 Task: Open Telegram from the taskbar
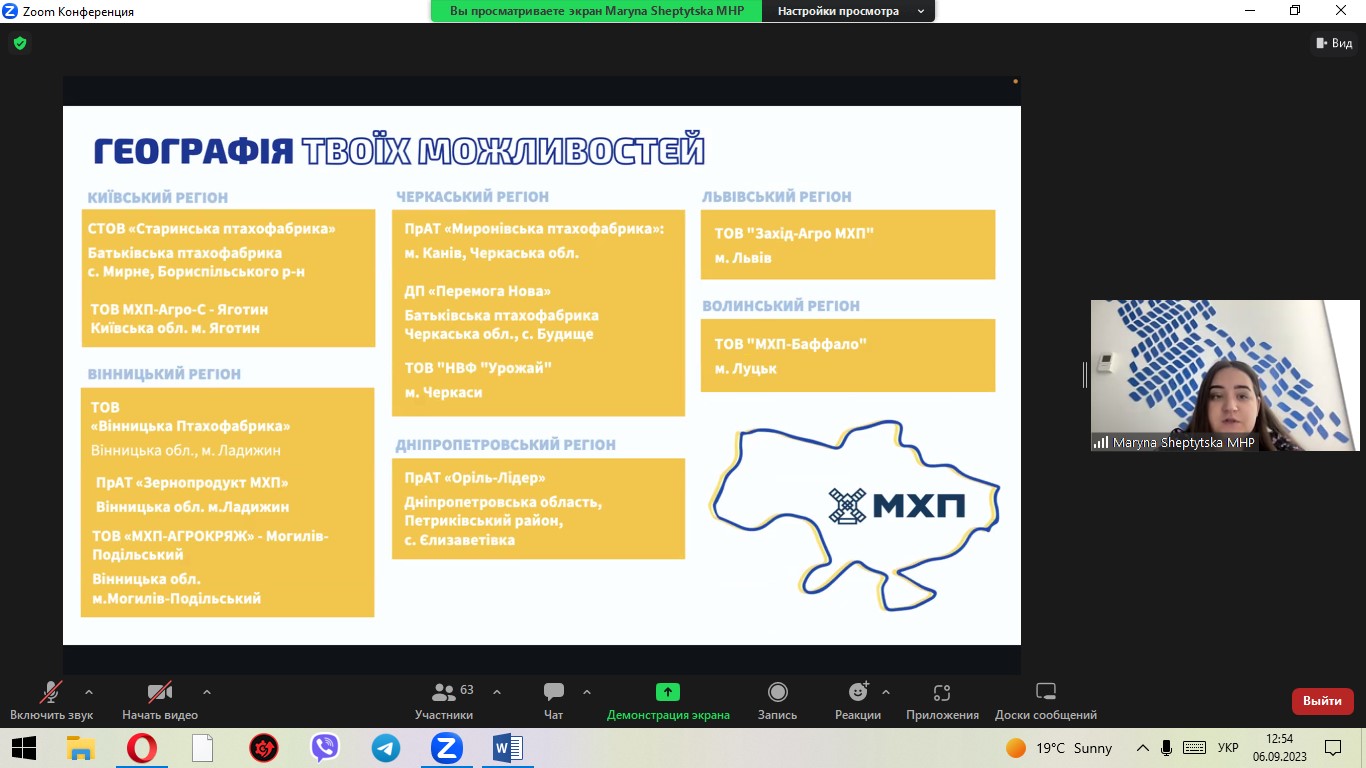tap(386, 748)
